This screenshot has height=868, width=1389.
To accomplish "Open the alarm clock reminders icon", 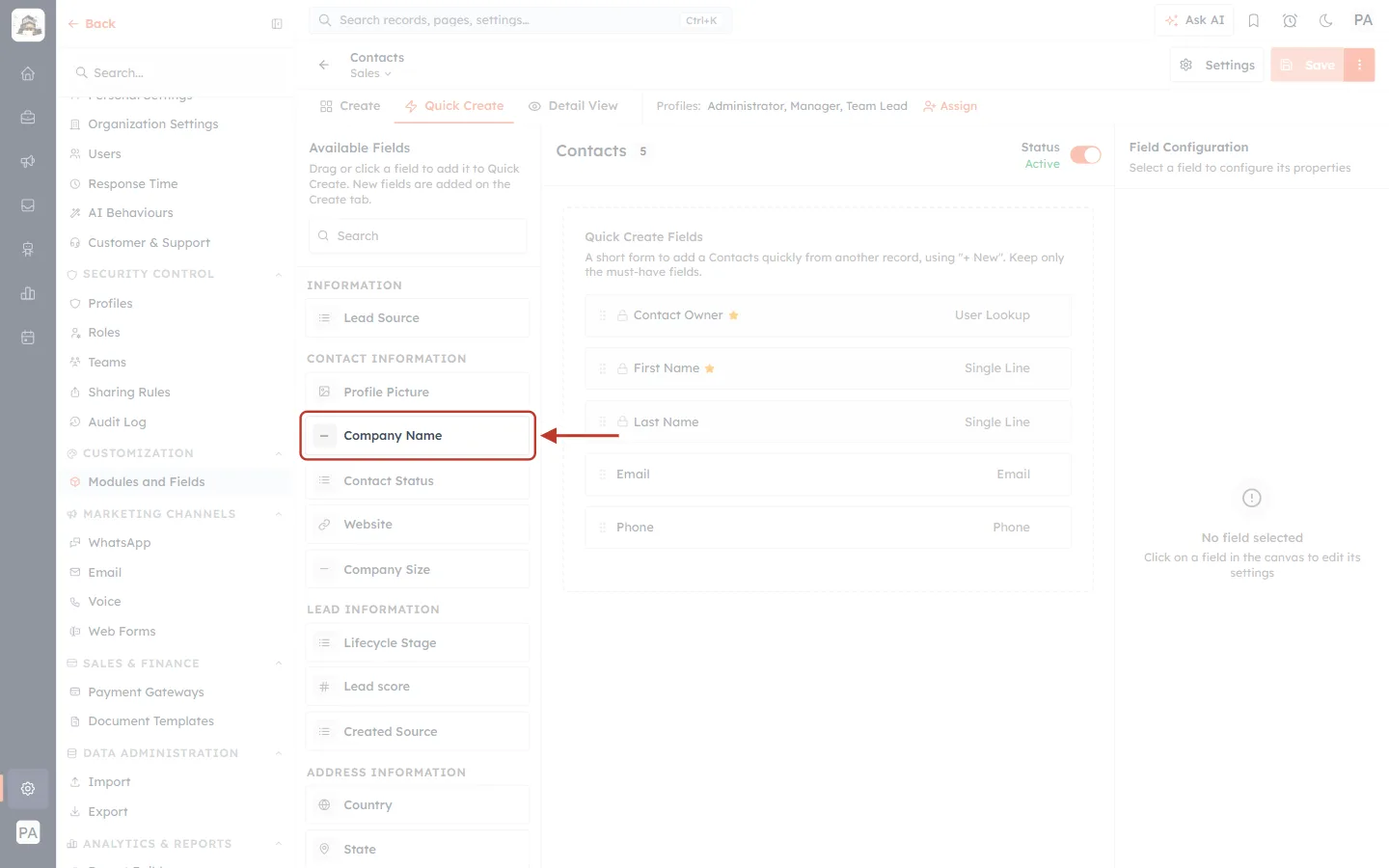I will [1290, 20].
